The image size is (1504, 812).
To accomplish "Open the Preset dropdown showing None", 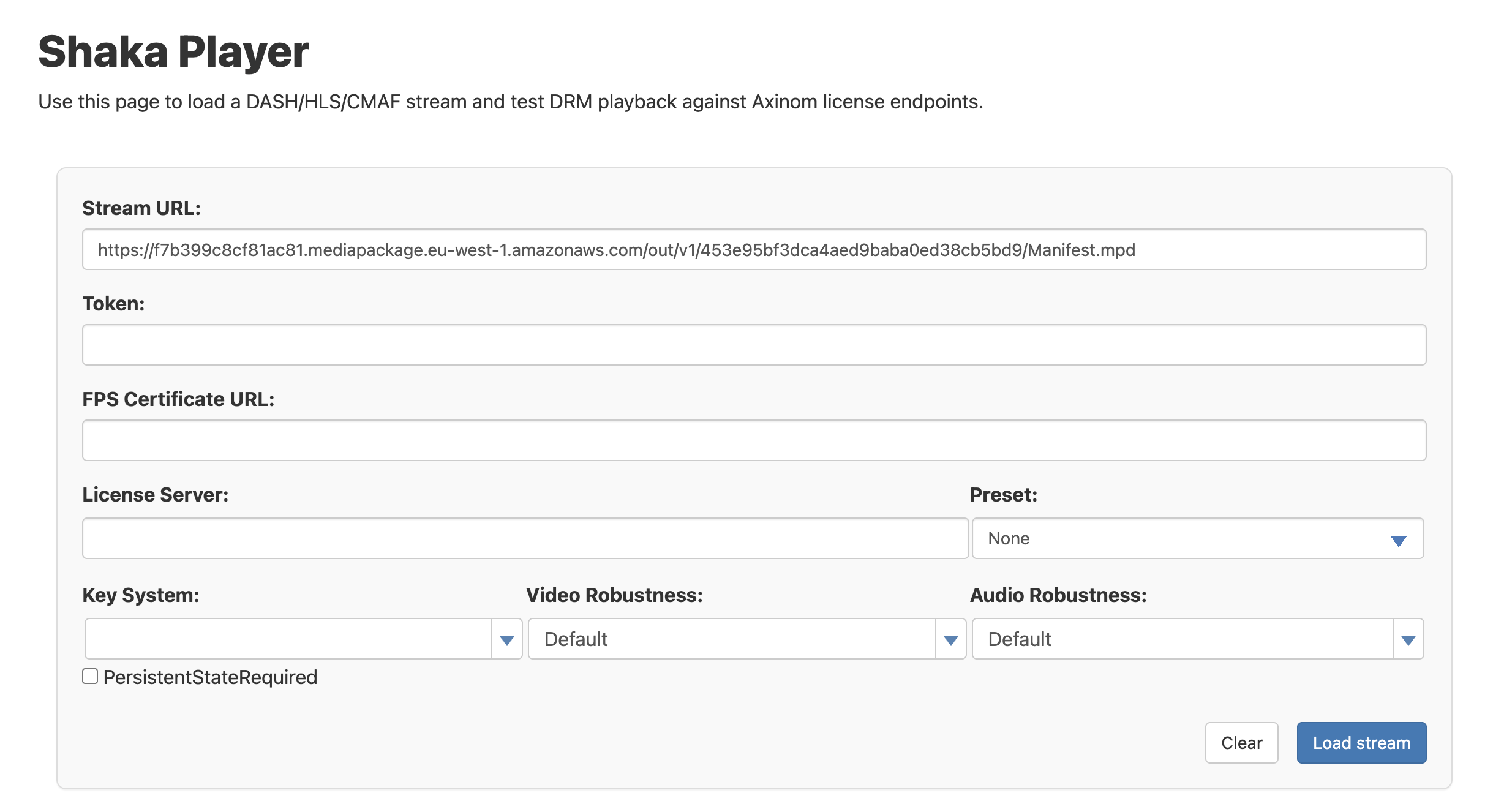I will point(1182,538).
